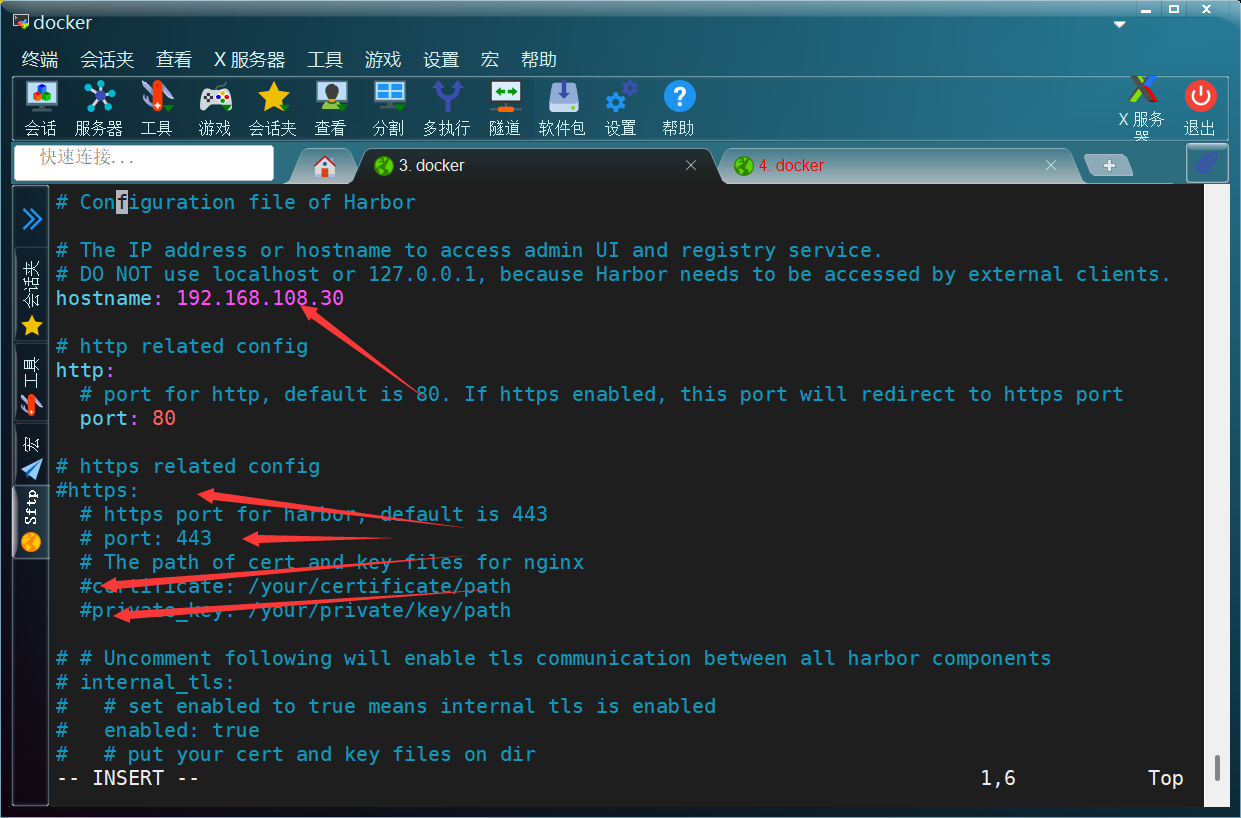Screen dimensions: 1241x818
Task: Click "/your/certificate/path" text
Action: point(379,586)
